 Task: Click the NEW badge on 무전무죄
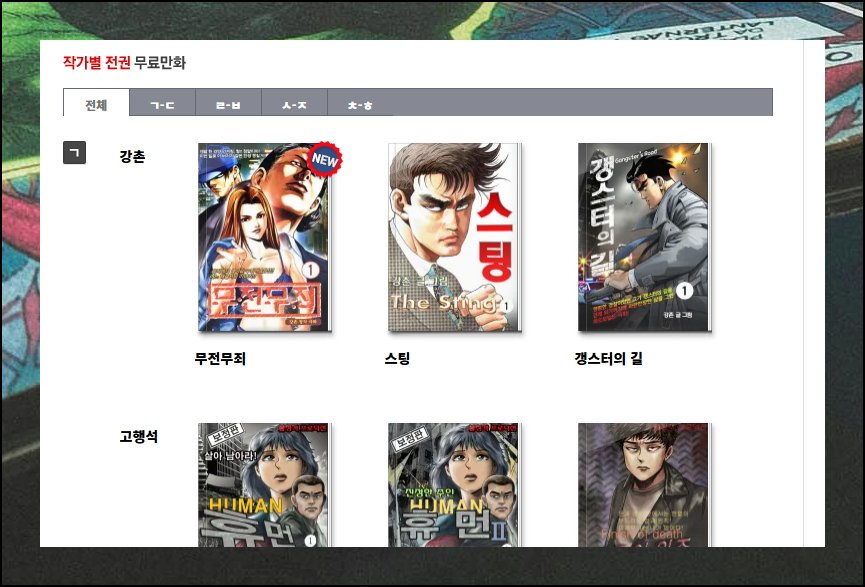tap(324, 159)
